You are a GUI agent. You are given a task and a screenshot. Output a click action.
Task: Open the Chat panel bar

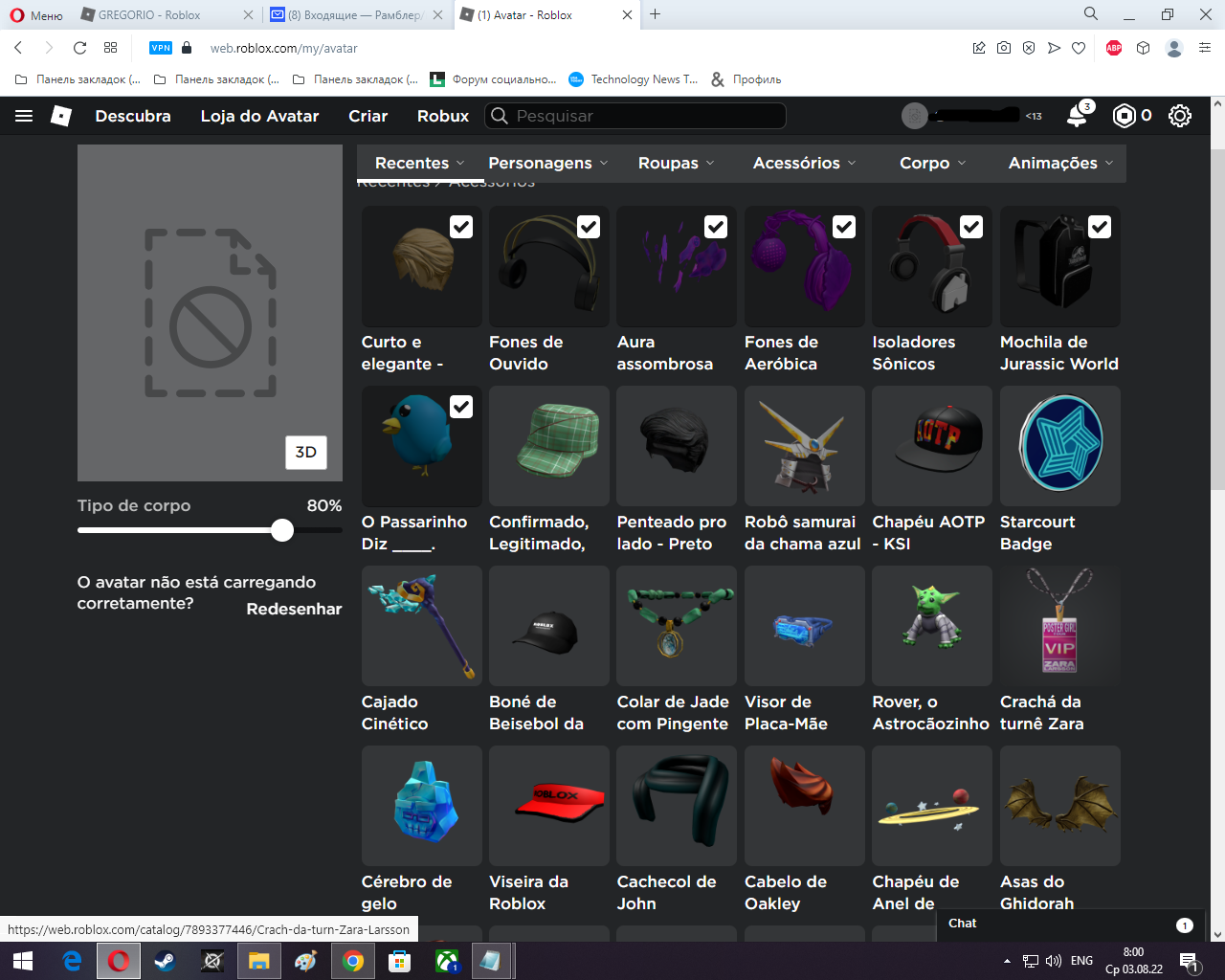1069,924
